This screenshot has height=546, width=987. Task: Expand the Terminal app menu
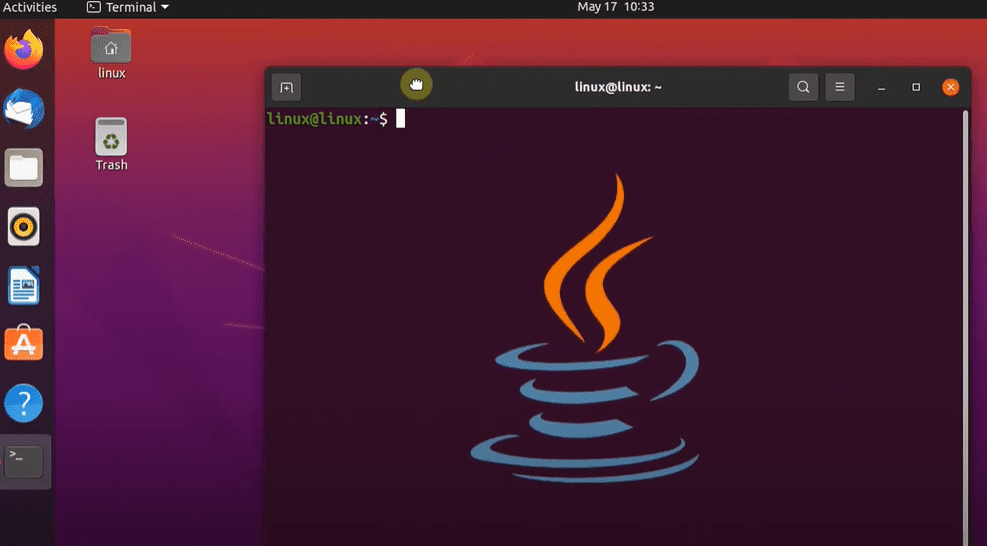pyautogui.click(x=128, y=7)
